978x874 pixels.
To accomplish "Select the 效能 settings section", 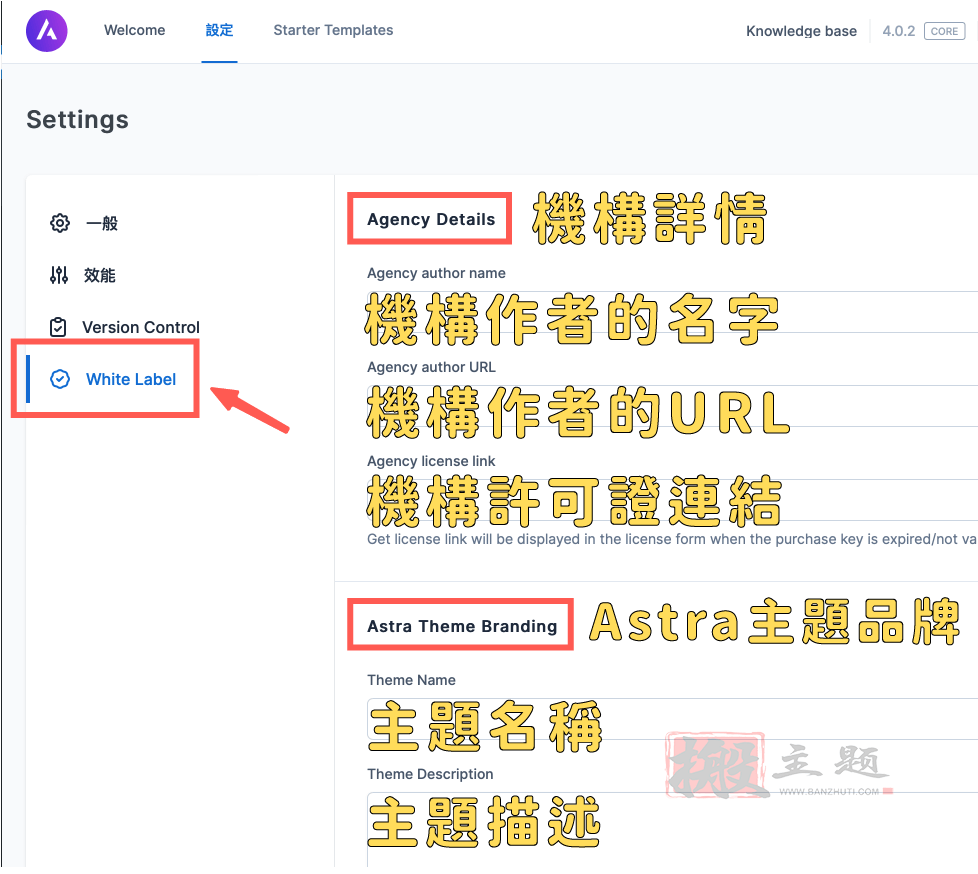I will [x=100, y=275].
